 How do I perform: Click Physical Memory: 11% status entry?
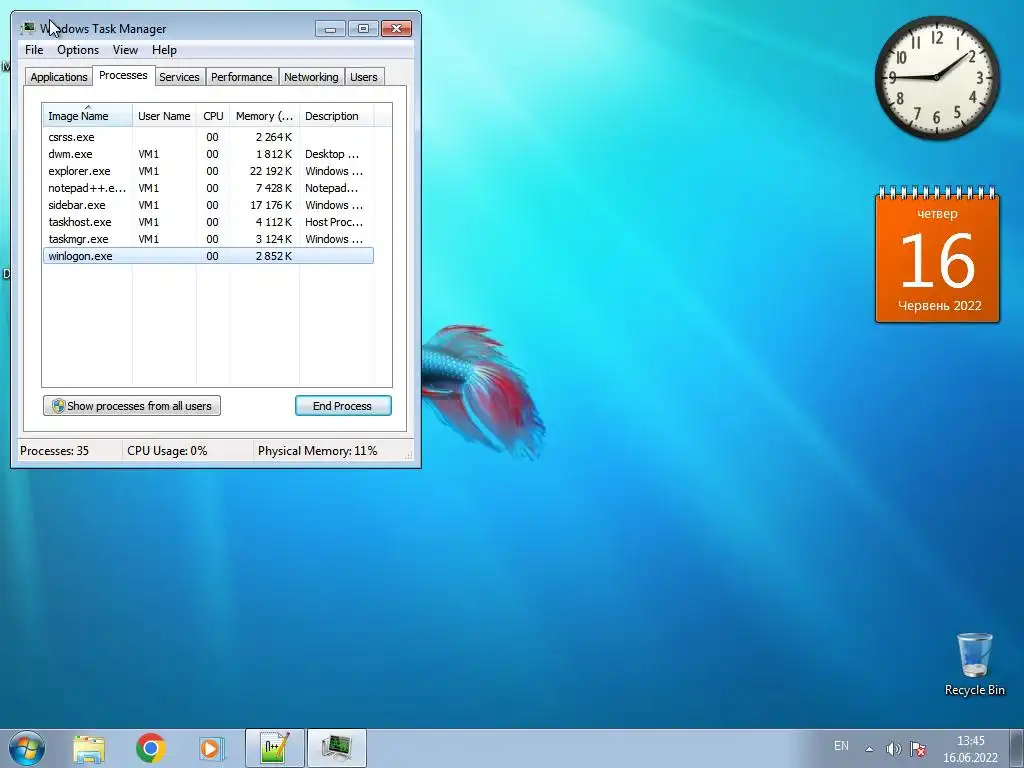(317, 451)
